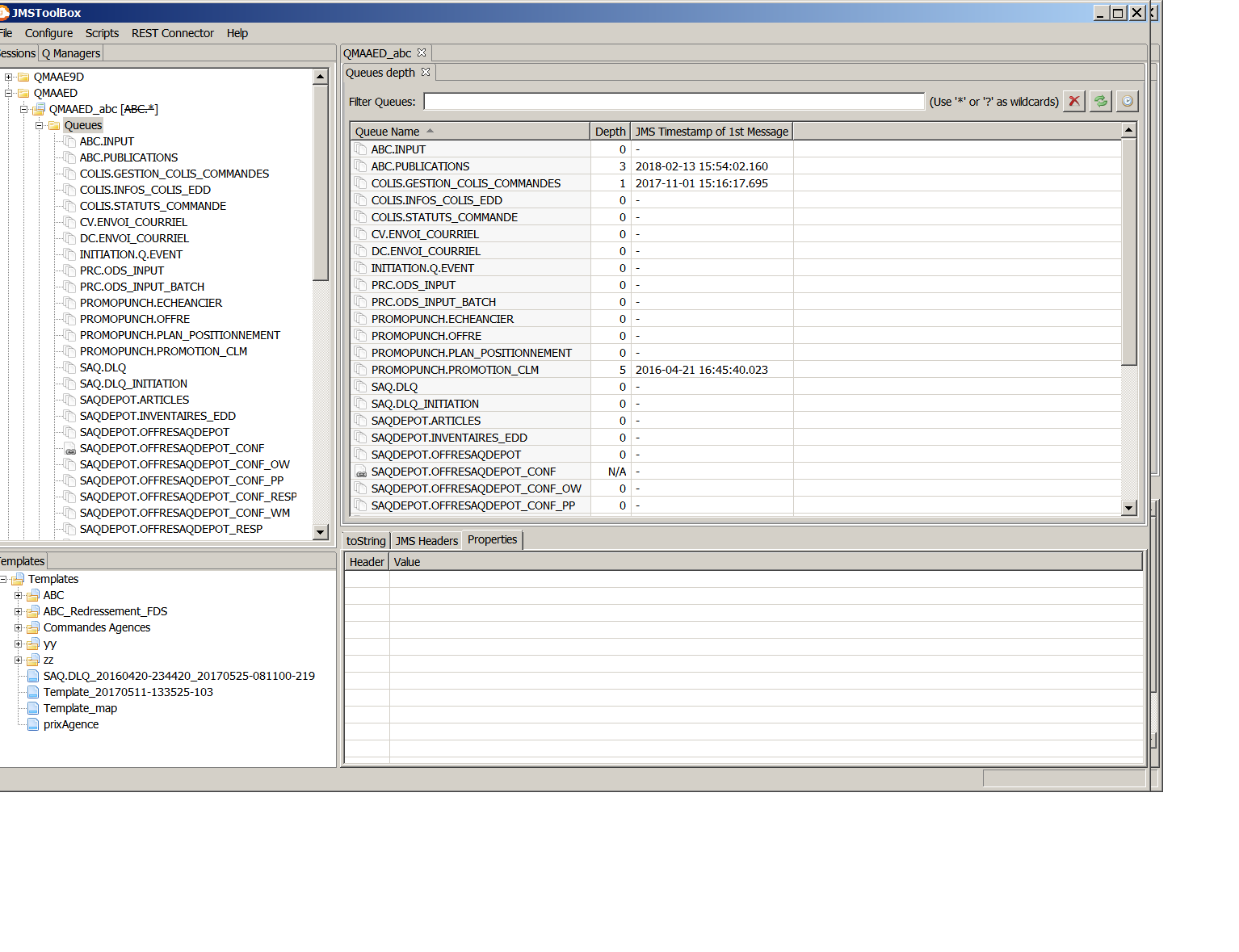
Task: Expand the ABC templates folder
Action: (x=18, y=595)
